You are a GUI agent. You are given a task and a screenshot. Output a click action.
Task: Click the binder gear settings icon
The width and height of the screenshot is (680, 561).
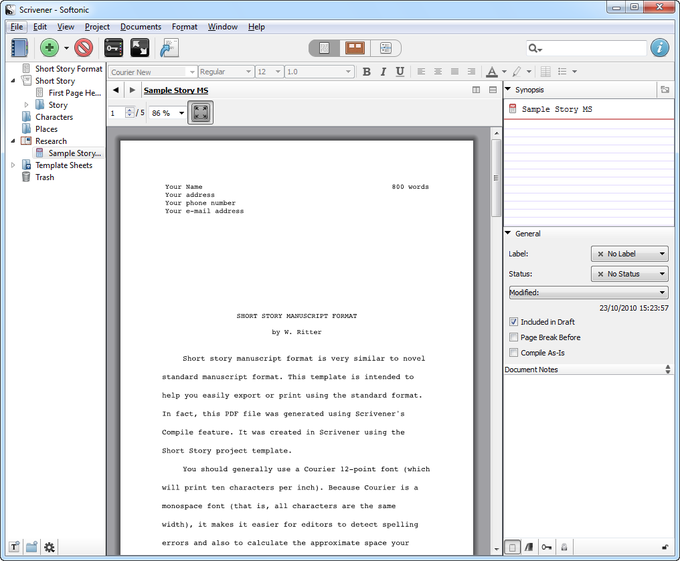[49, 547]
